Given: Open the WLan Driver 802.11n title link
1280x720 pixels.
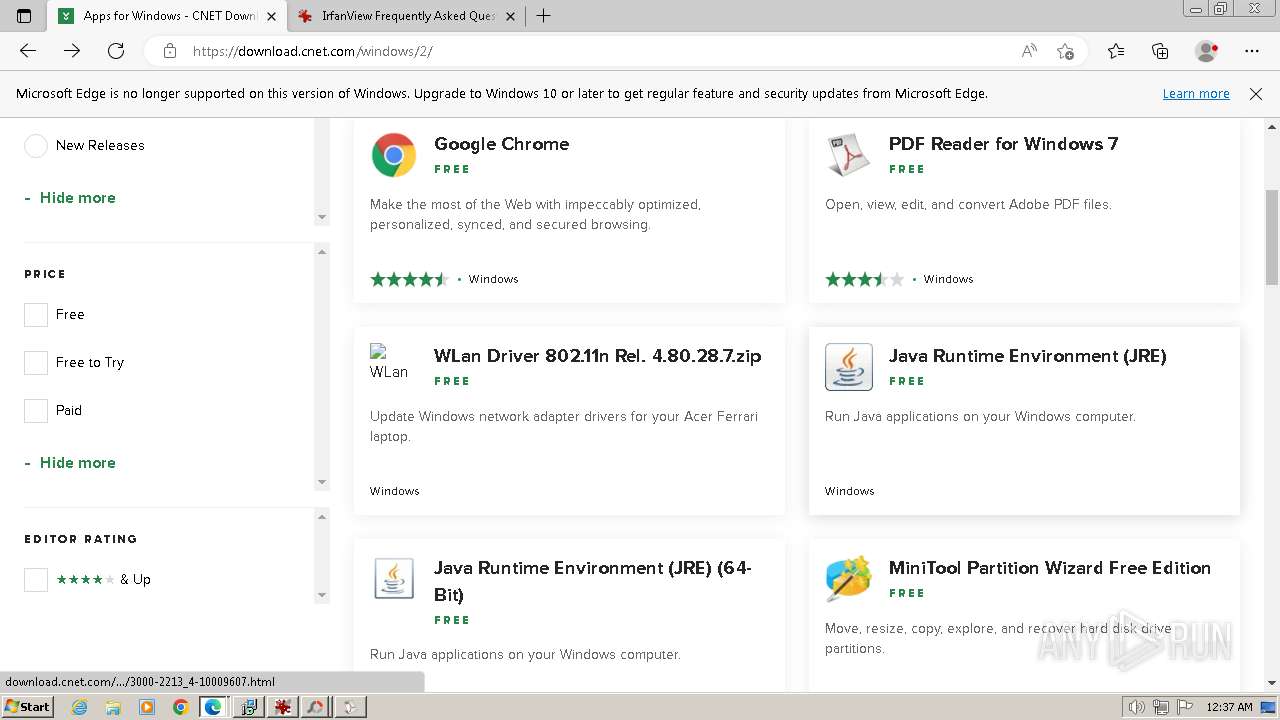Looking at the screenshot, I should 597,356.
